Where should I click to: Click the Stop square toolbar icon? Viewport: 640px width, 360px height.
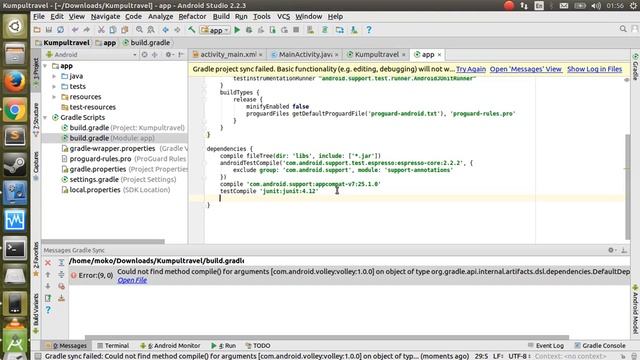tap(296, 30)
